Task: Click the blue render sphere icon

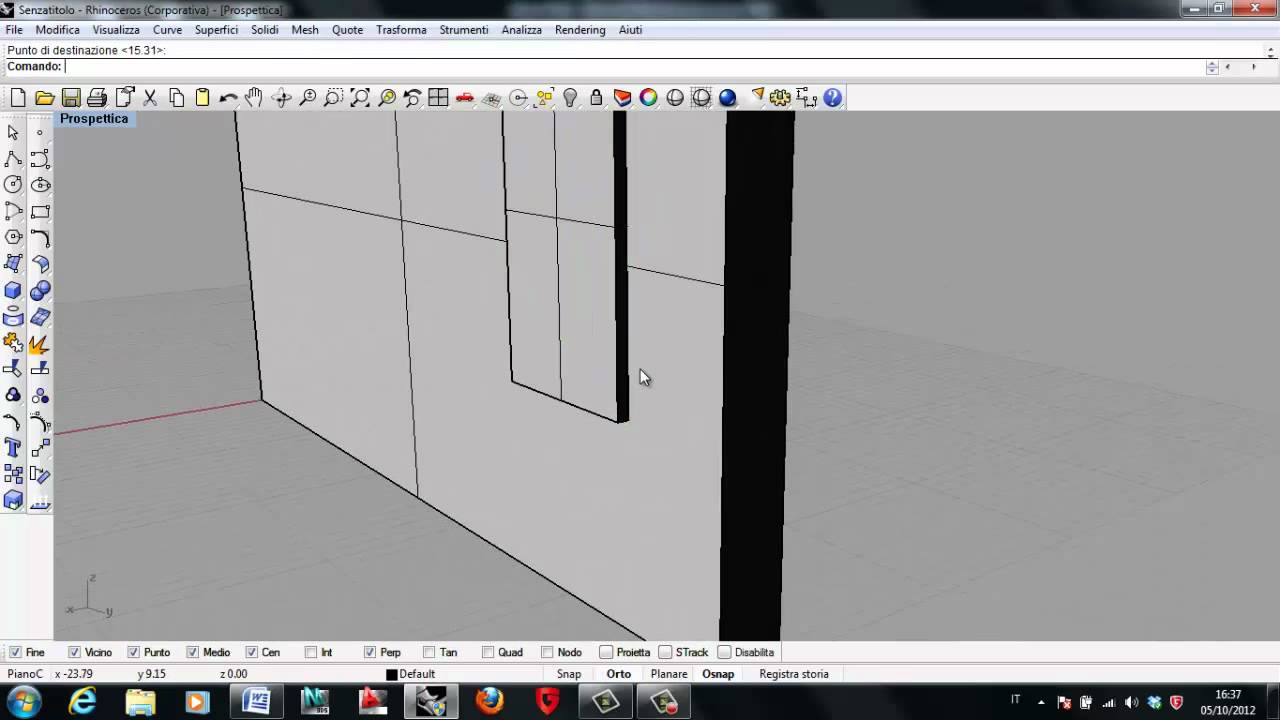Action: pos(727,97)
